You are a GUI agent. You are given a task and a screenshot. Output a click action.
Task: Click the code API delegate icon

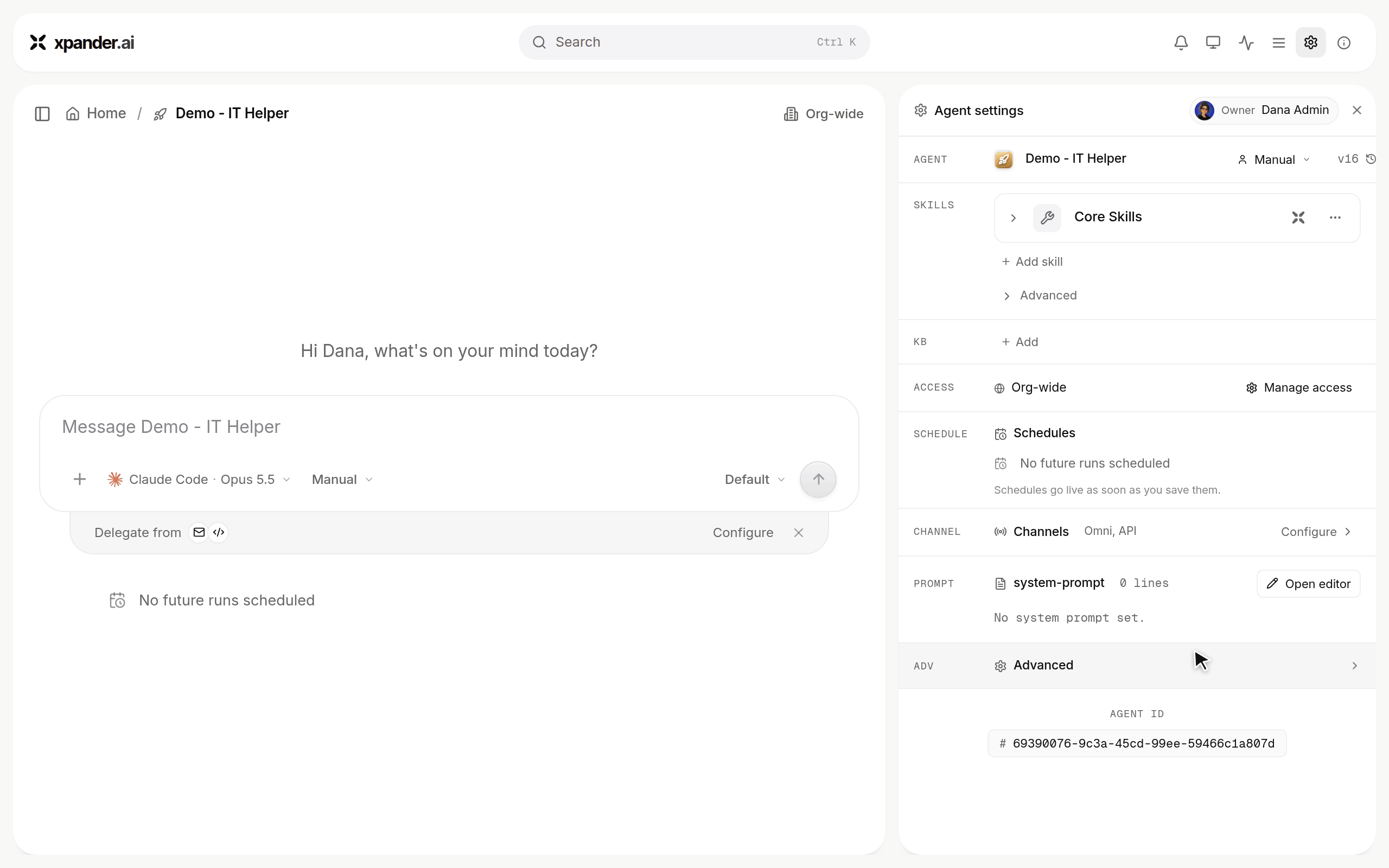[x=219, y=532]
